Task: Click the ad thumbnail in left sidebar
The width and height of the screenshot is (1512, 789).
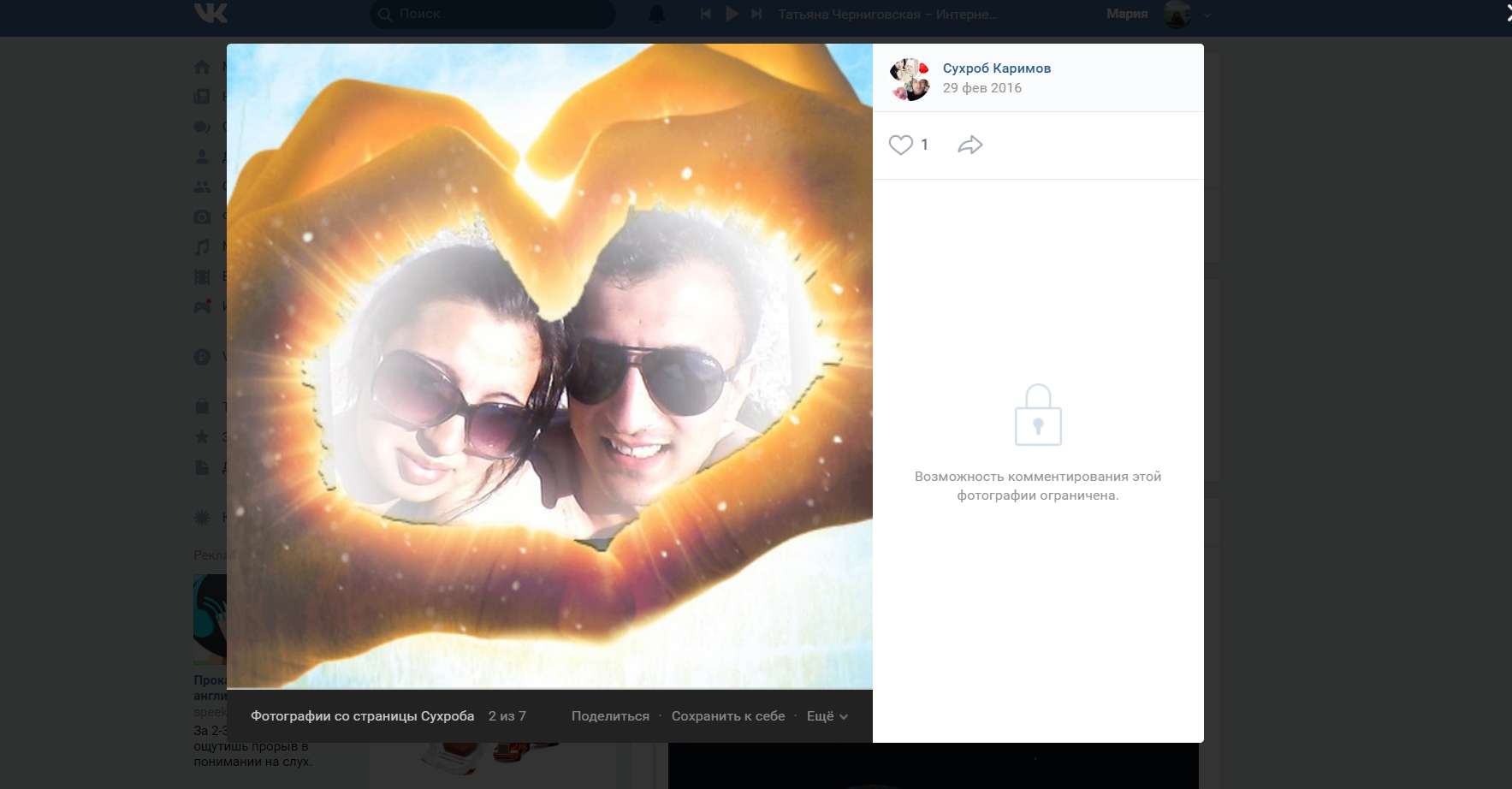Action: [210, 620]
